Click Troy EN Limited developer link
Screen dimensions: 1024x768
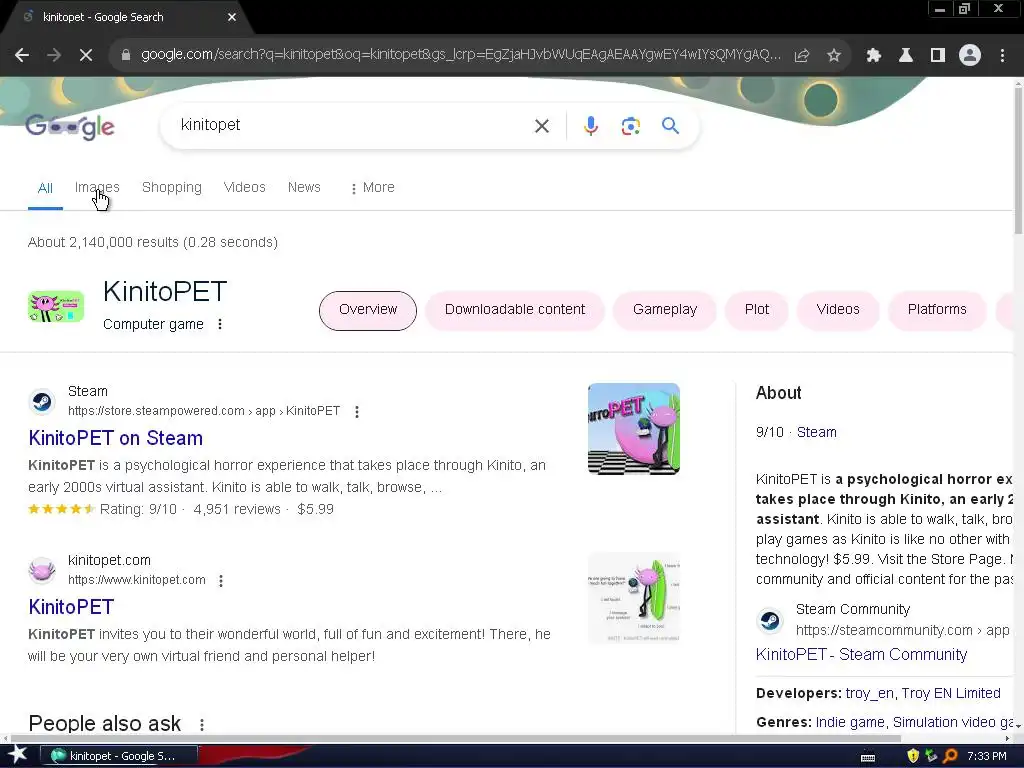point(951,694)
